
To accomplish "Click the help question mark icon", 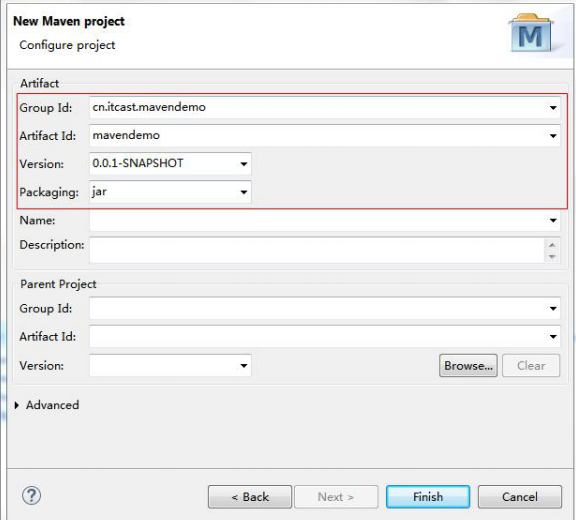I will [32, 496].
